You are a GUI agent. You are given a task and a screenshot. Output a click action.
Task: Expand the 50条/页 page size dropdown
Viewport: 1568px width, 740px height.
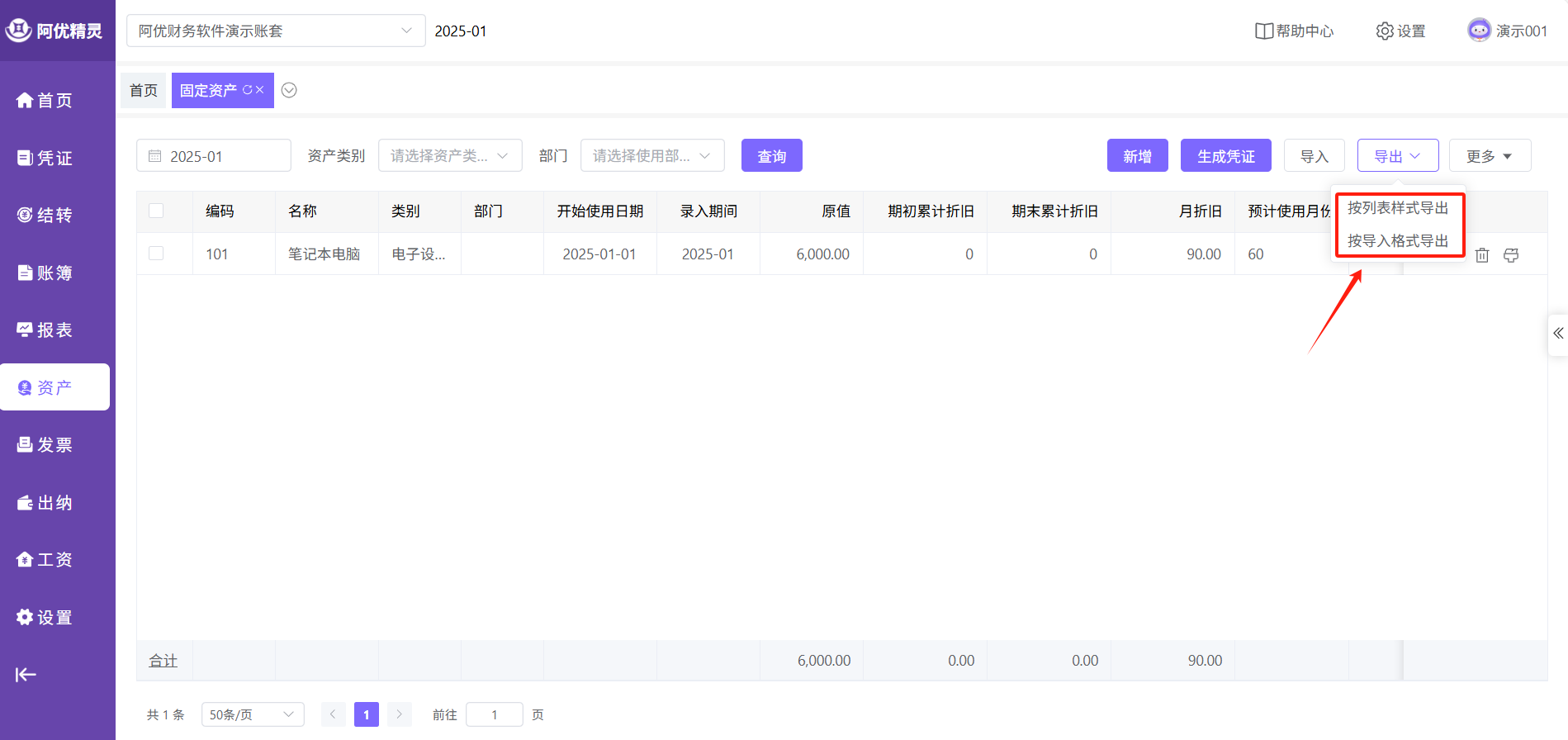click(252, 714)
